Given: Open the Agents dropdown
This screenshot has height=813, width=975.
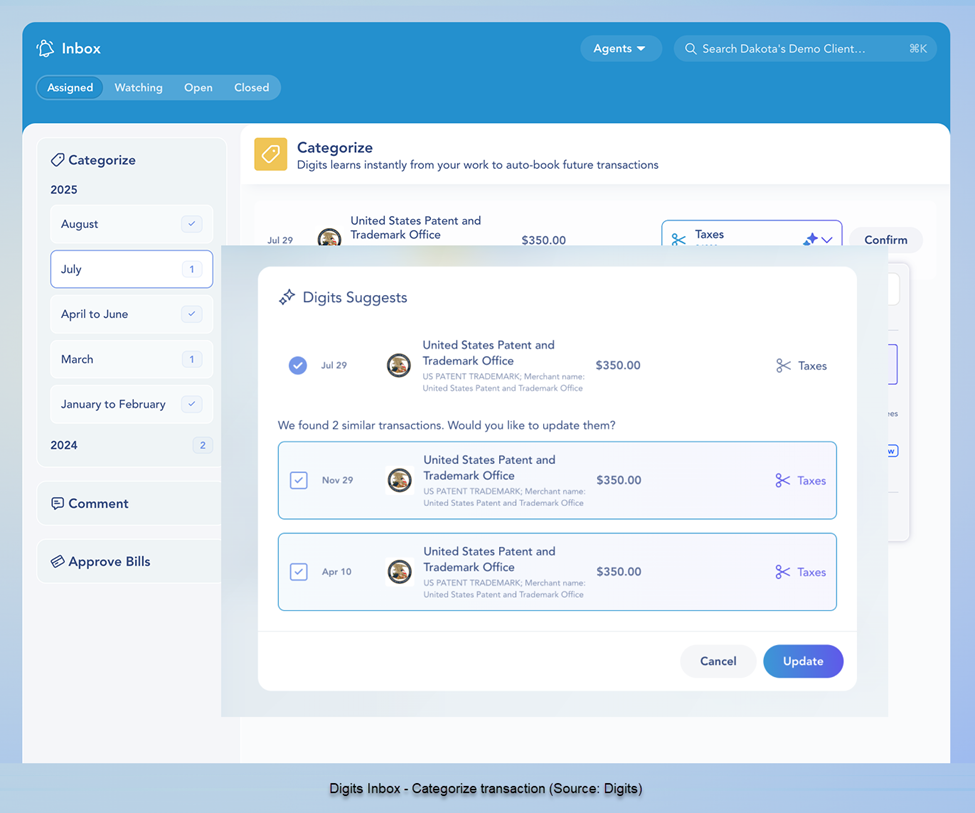Looking at the screenshot, I should tap(620, 49).
